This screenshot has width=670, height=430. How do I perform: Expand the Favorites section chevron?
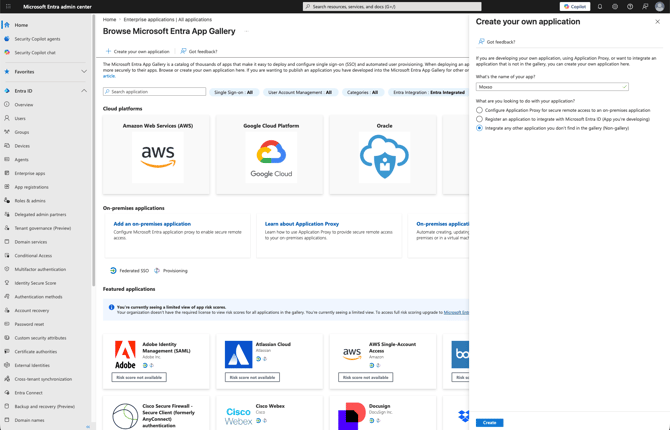(84, 71)
